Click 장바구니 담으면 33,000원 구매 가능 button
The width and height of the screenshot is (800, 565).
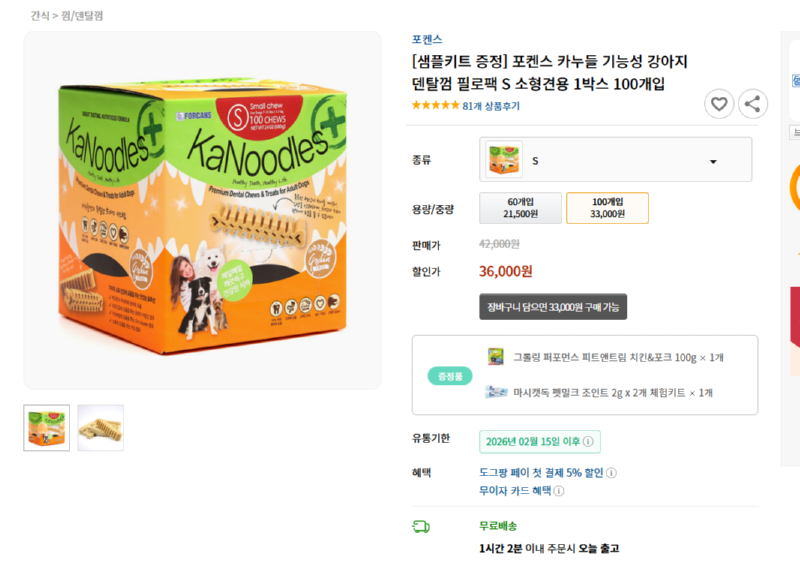(553, 307)
